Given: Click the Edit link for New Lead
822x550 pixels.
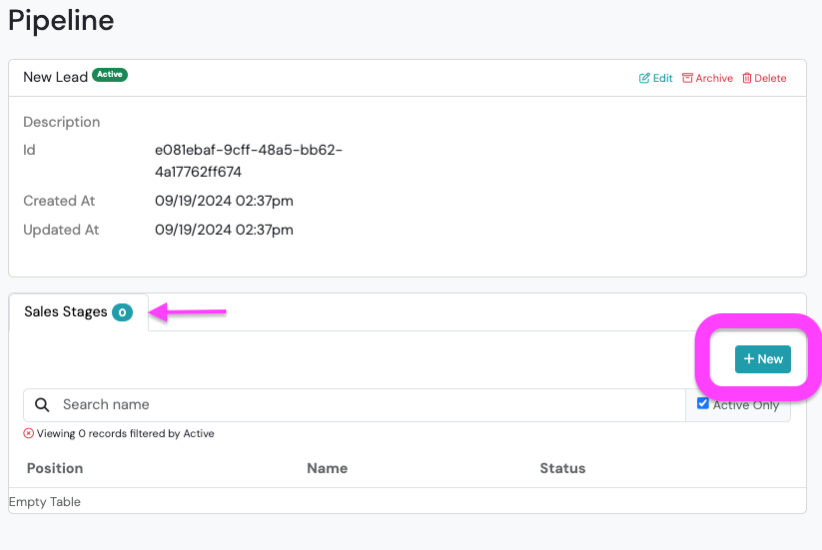Looking at the screenshot, I should coord(655,78).
